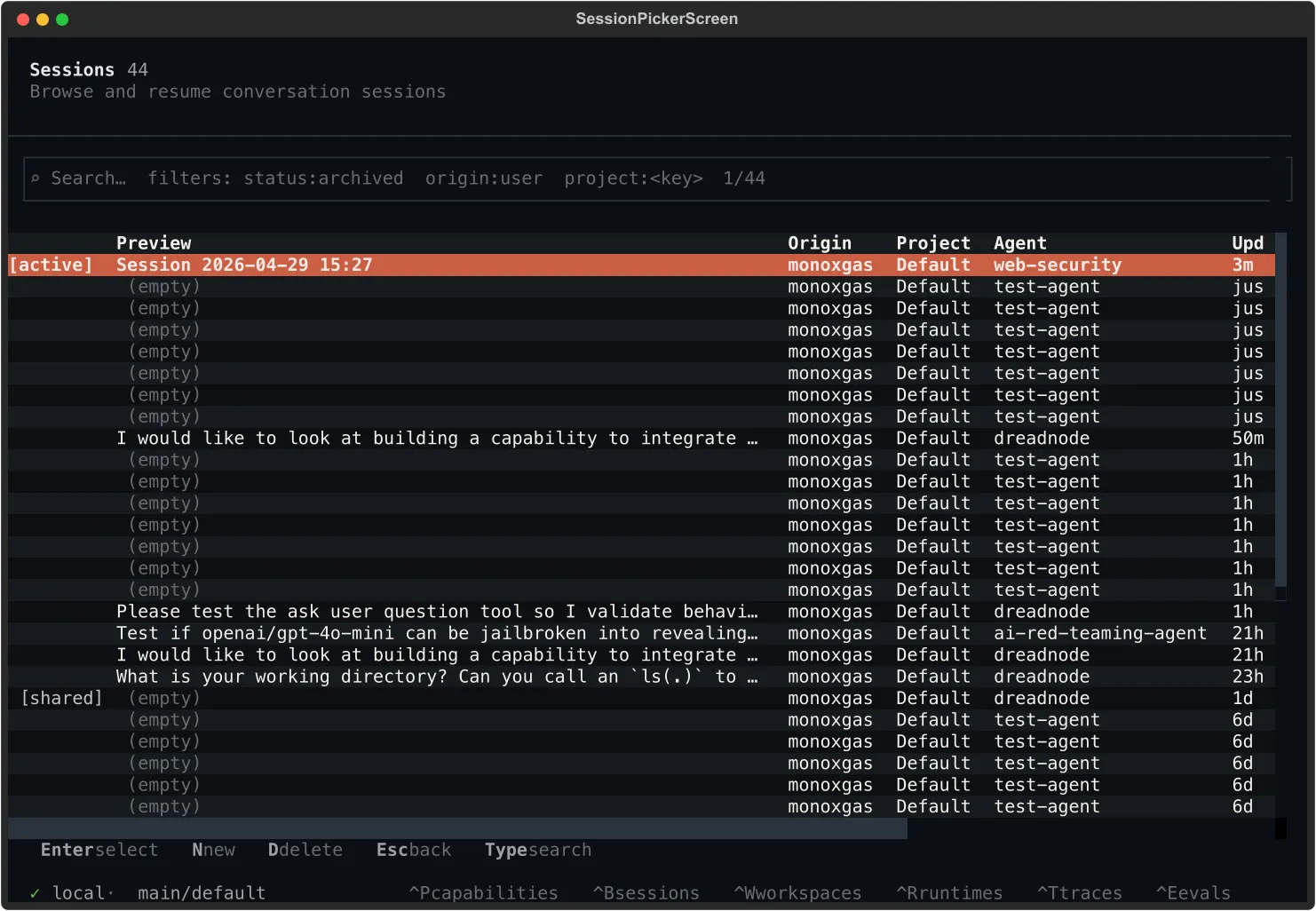Click the macOS yellow minimize window button
Image resolution: width=1316 pixels, height=911 pixels.
tap(43, 20)
